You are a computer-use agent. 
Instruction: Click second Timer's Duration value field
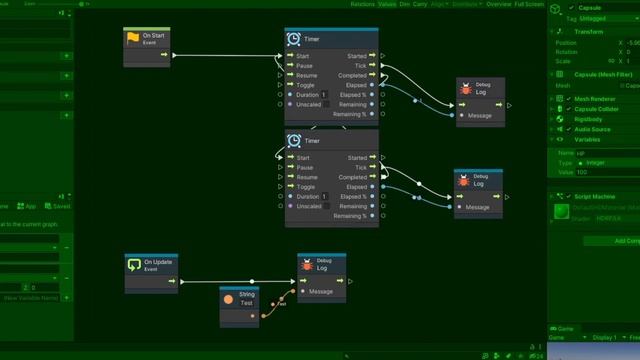[x=324, y=196]
